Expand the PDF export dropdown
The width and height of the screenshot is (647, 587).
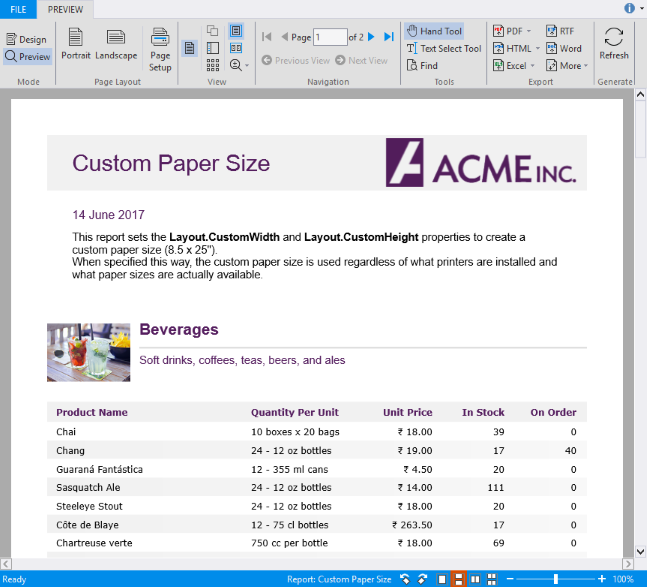(x=529, y=31)
